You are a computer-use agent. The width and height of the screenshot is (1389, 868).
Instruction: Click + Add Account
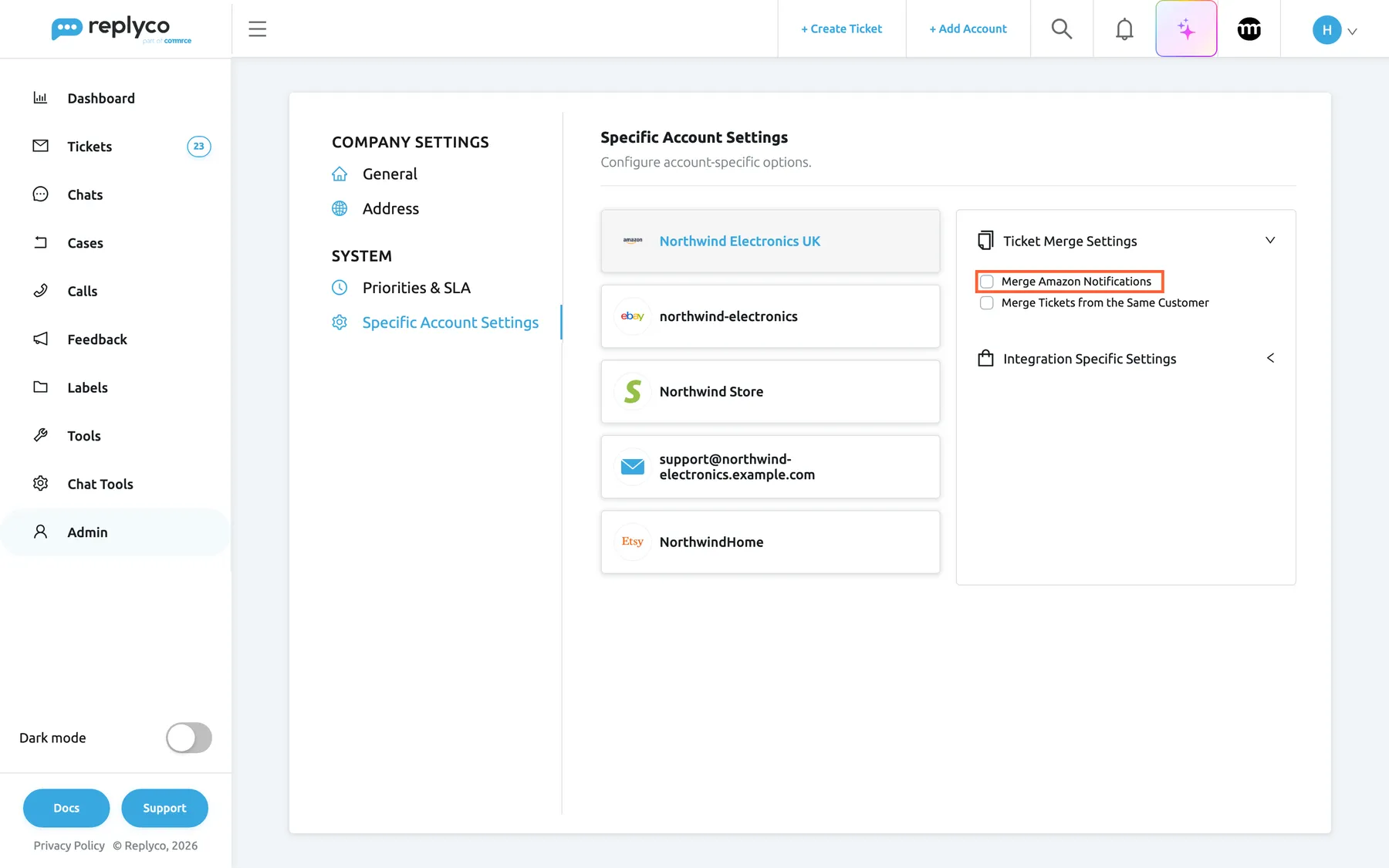(968, 29)
